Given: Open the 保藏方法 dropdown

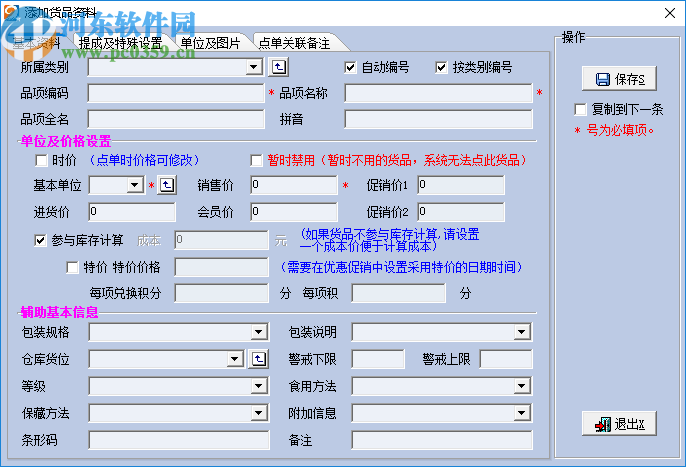Looking at the screenshot, I should pyautogui.click(x=259, y=413).
